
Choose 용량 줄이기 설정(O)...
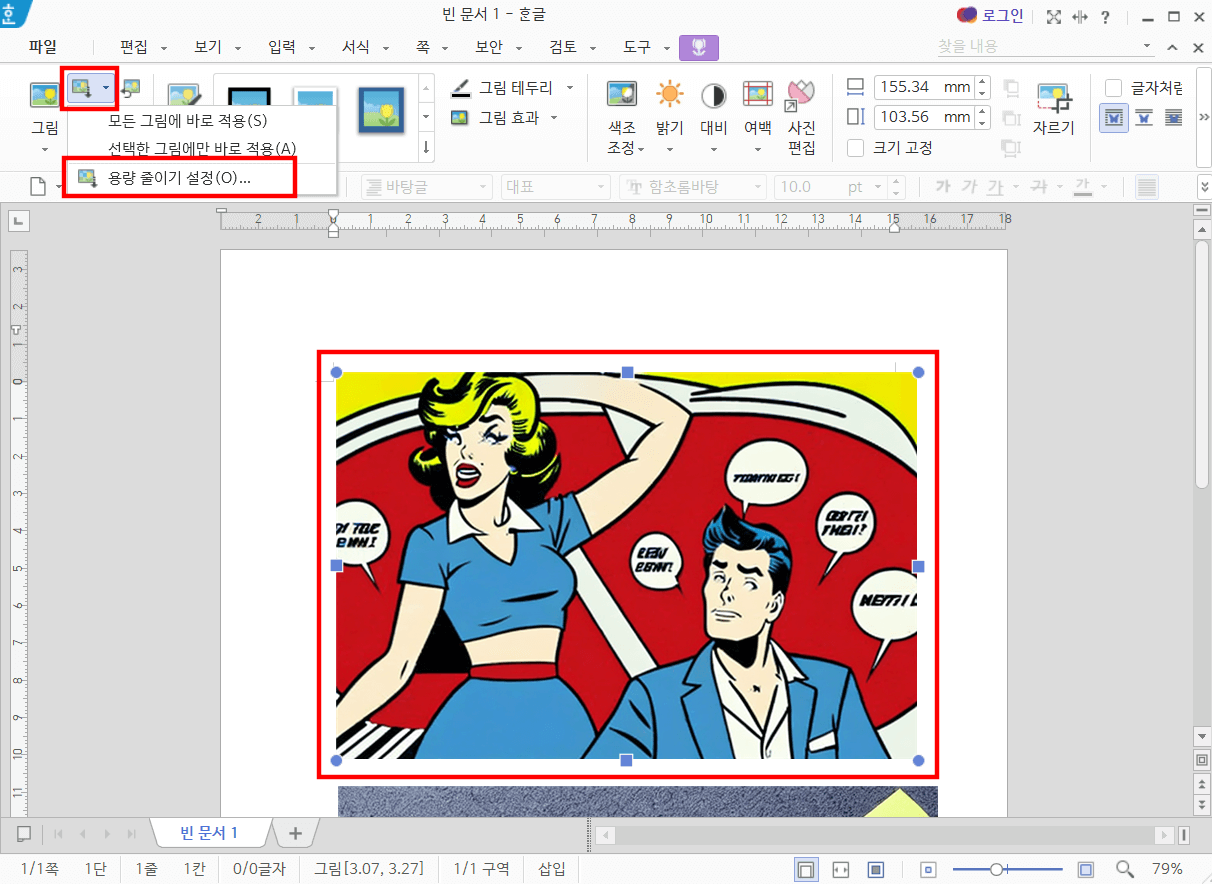coord(180,178)
